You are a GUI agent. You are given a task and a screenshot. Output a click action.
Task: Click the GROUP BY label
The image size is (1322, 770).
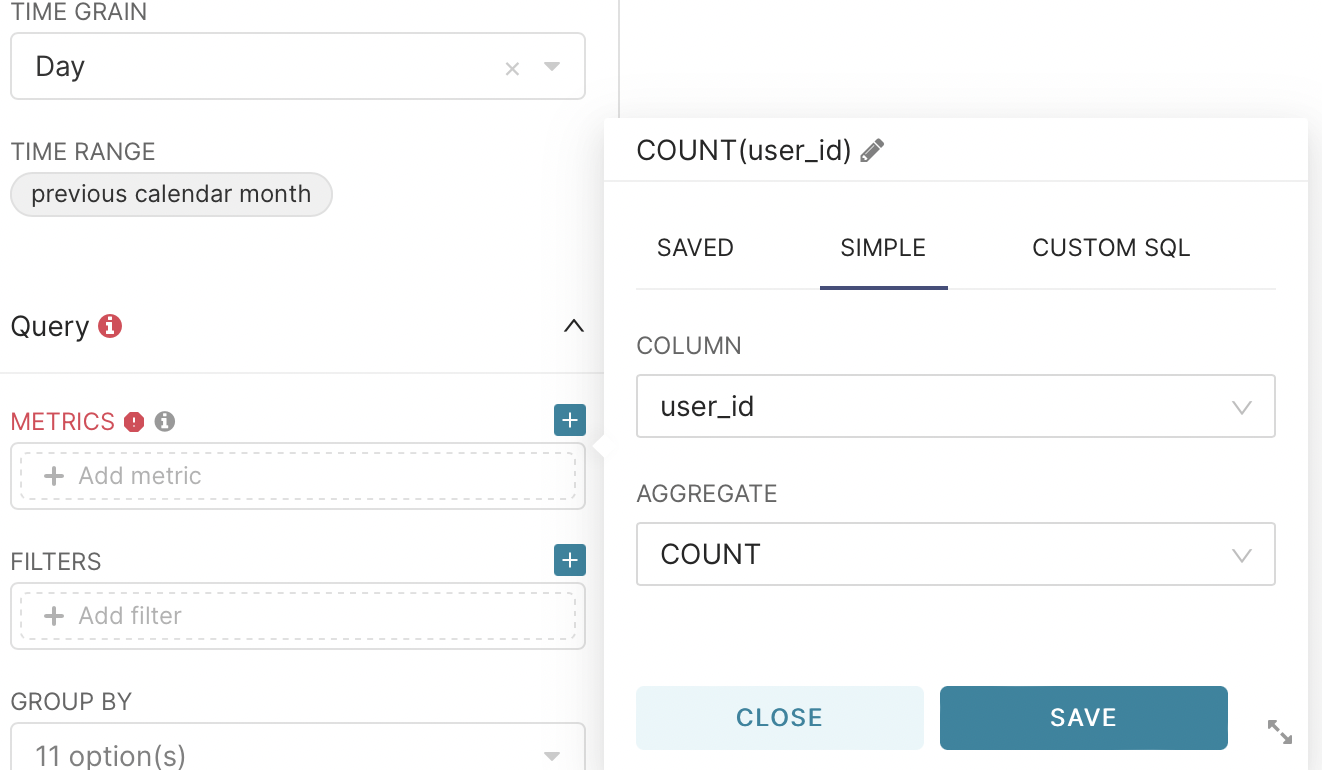(71, 702)
